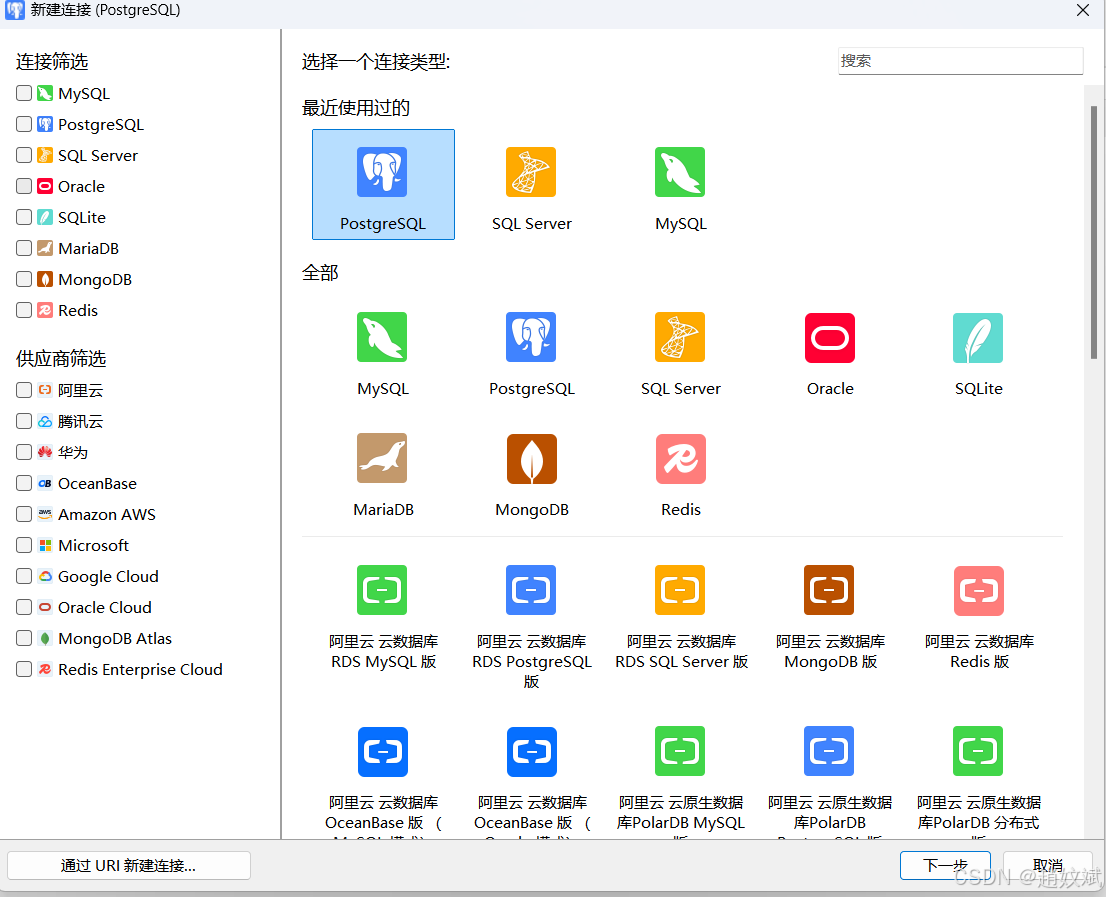Check the Microsoft vendor filter
The width and height of the screenshot is (1106, 897).
pos(24,545)
